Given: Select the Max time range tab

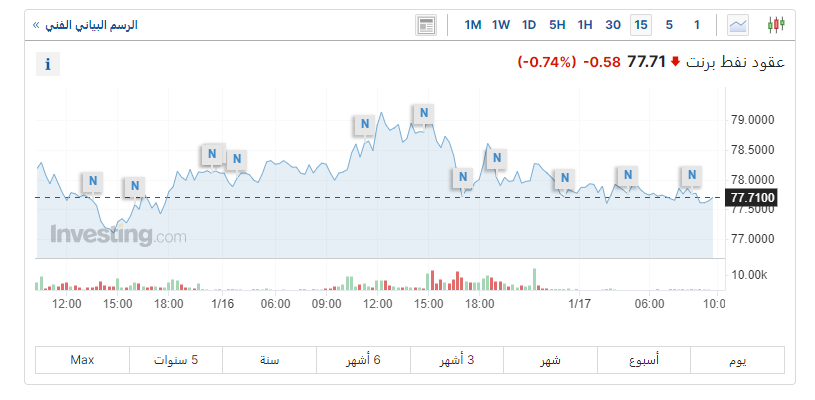Looking at the screenshot, I should click(82, 360).
